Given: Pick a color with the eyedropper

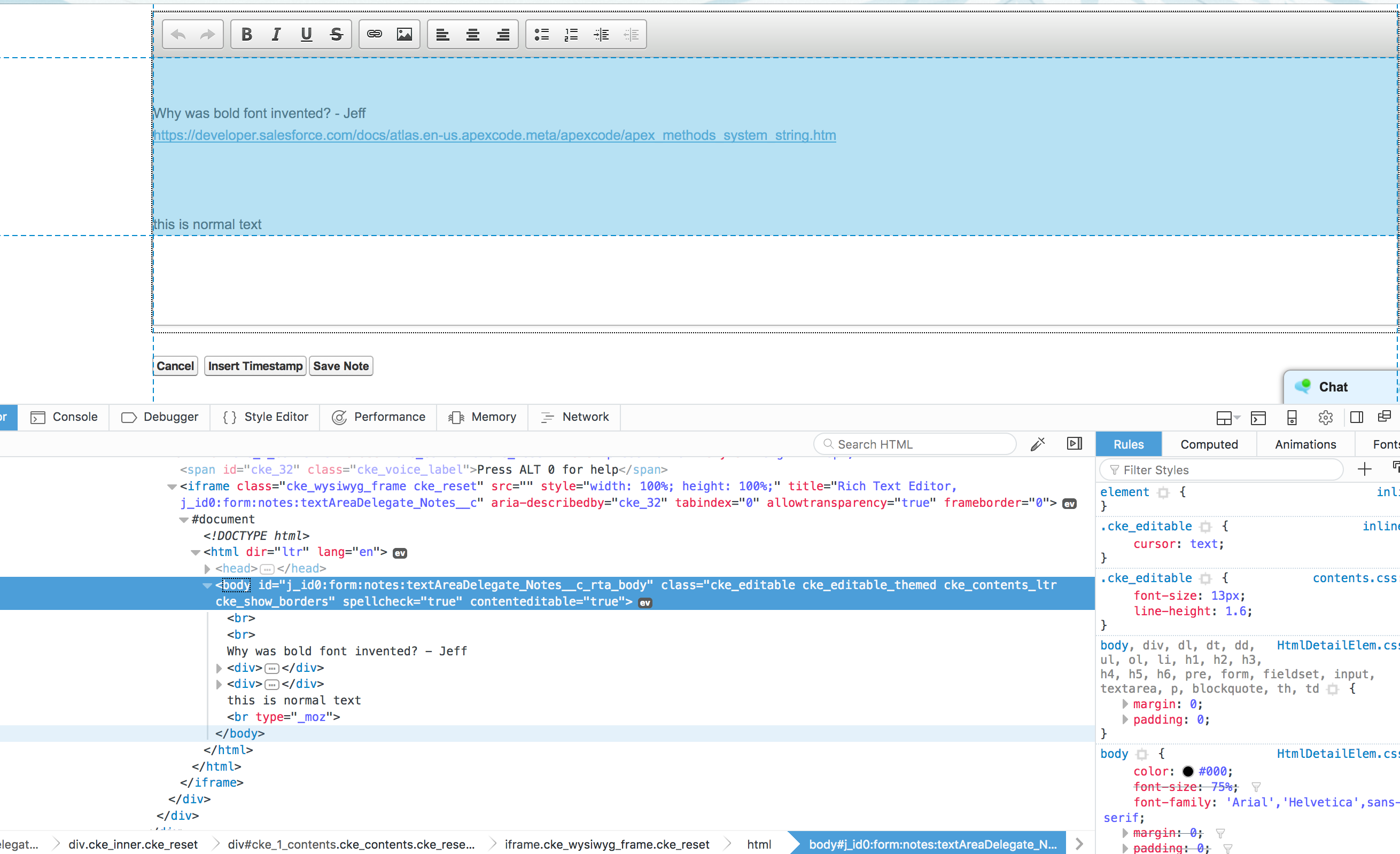Looking at the screenshot, I should click(x=1038, y=444).
